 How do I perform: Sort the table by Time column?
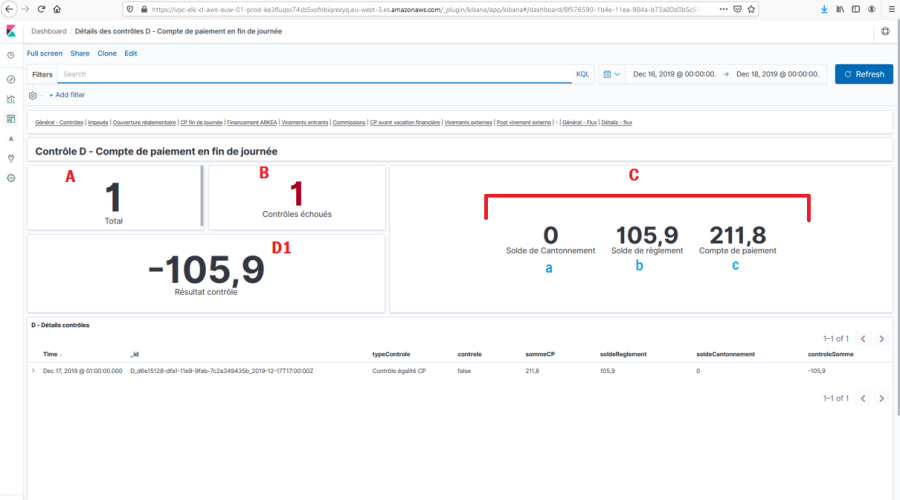51,354
